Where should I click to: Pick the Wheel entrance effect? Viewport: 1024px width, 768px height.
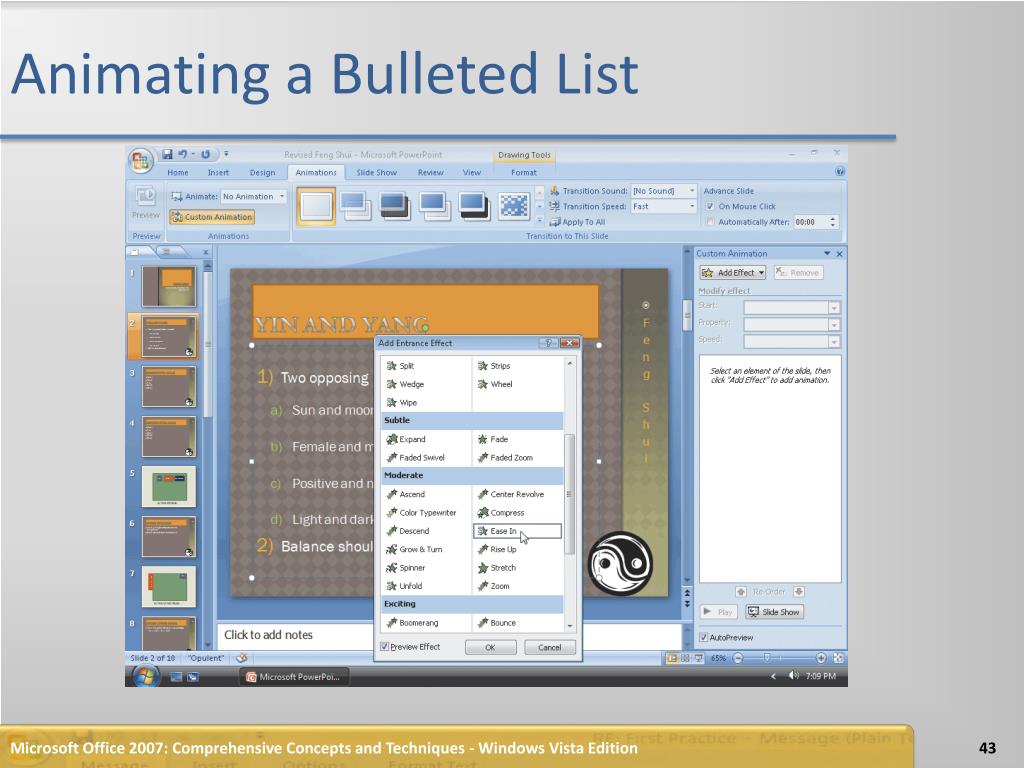point(495,384)
